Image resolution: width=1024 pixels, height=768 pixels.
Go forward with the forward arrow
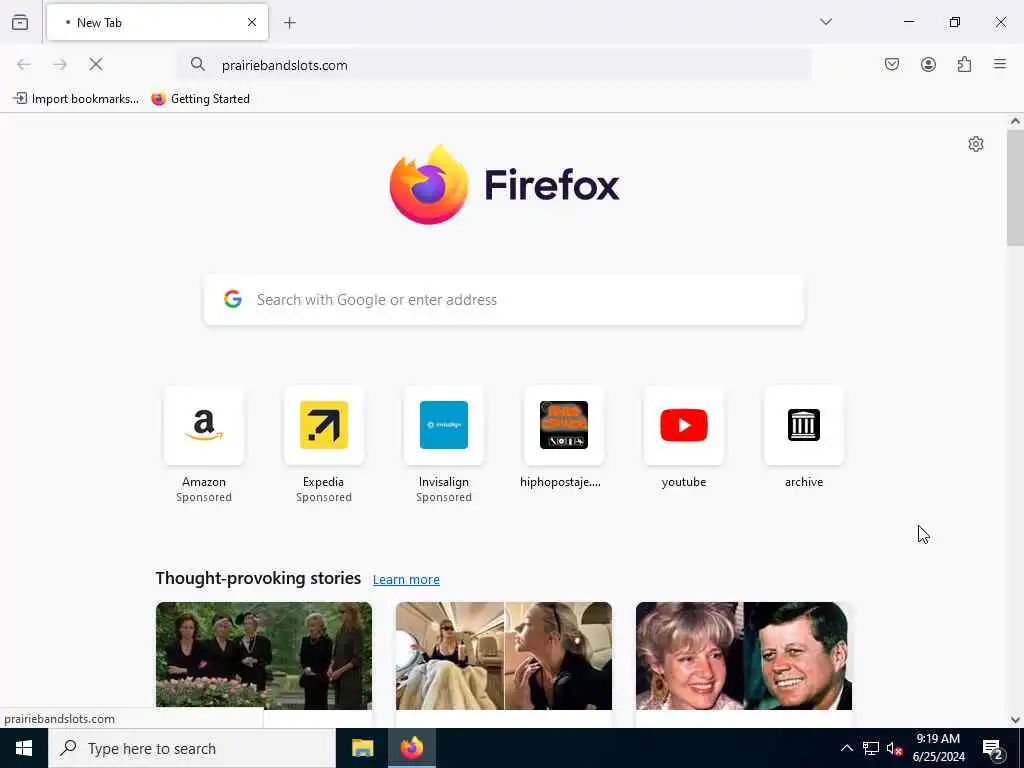pos(60,64)
